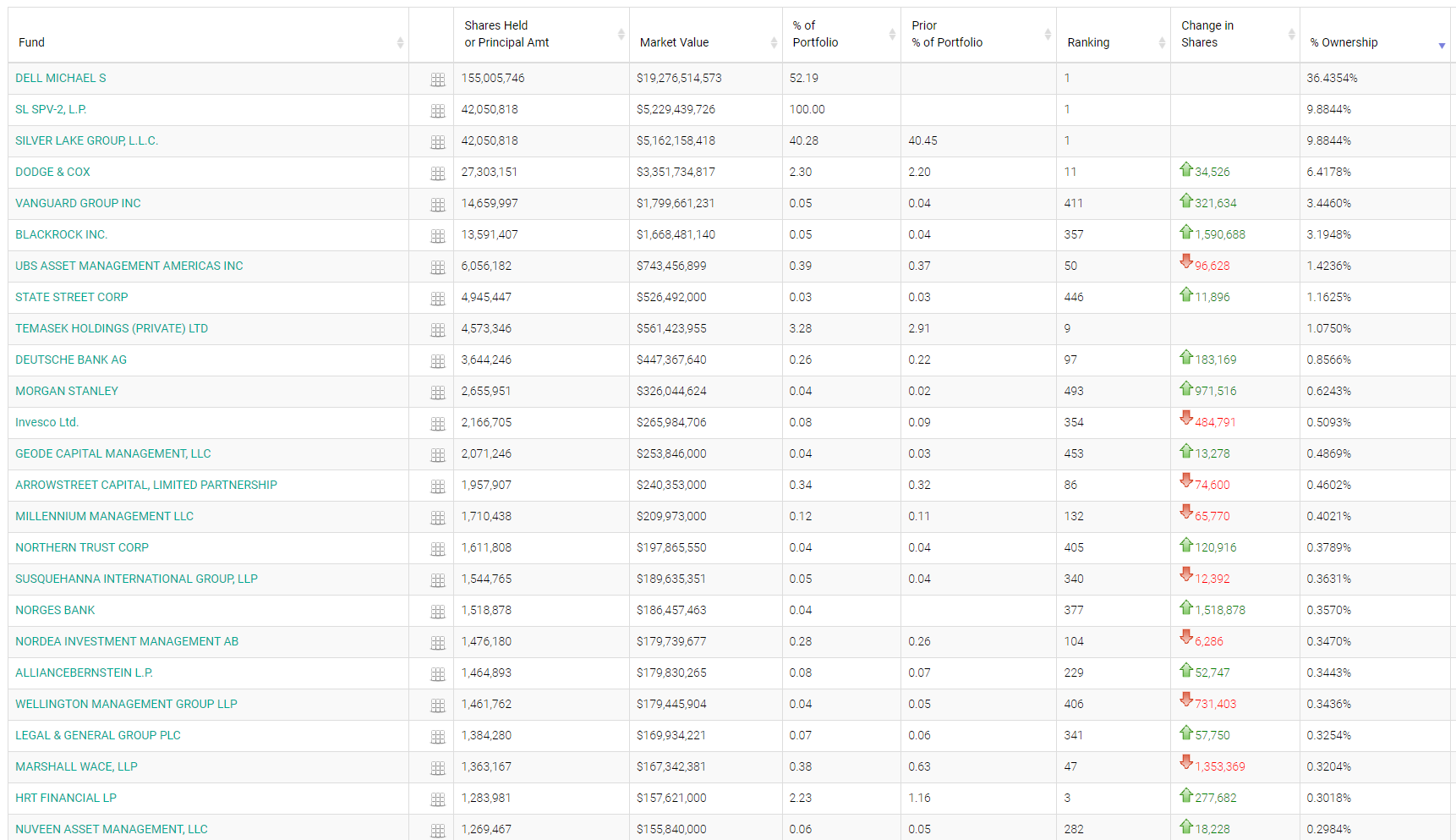1456x840 pixels.
Task: Open grid icon for BLACKROCK INC. row
Action: (437, 236)
